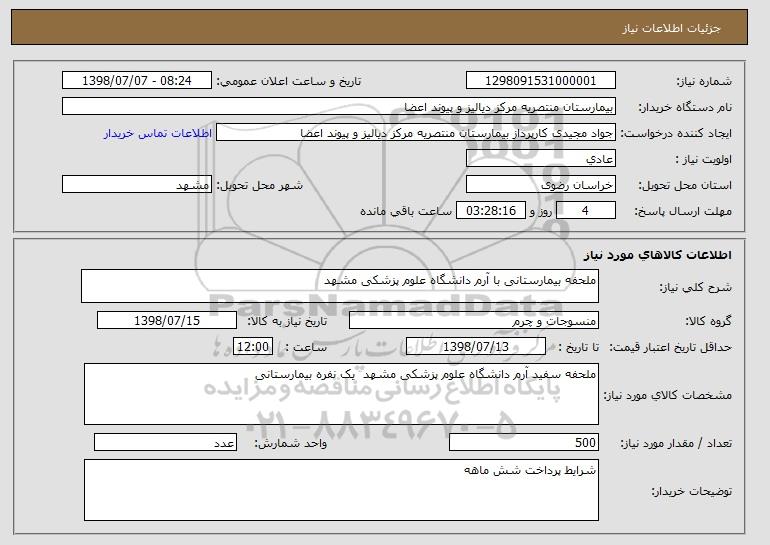Select the label نام دستگاه خریدار
This screenshot has height=545, width=770.
(685, 107)
